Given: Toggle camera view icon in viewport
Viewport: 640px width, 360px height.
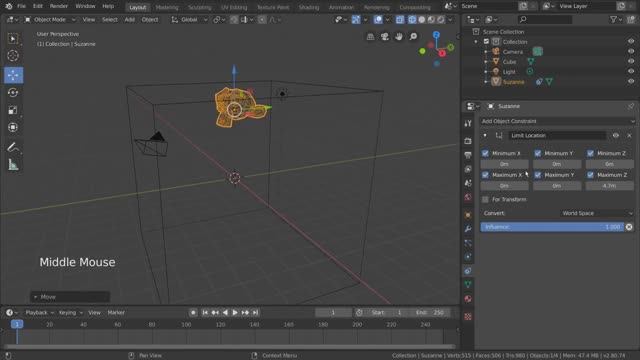Looking at the screenshot, I should 385,37.
